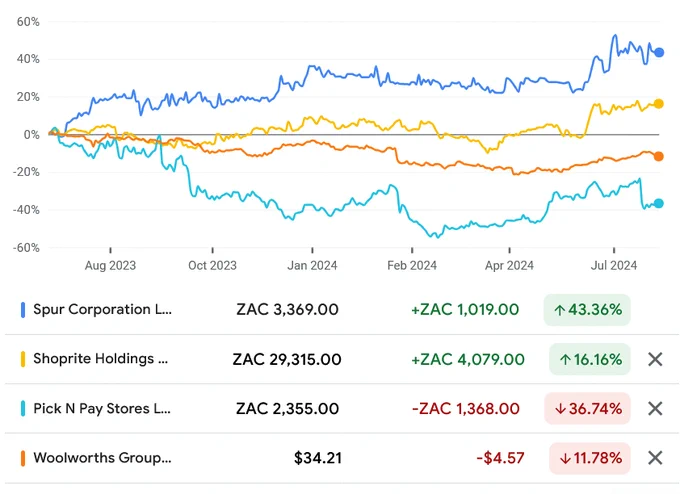Open Shoprite Holdings stock name
Image resolution: width=680 pixels, height=494 pixels.
(x=101, y=359)
